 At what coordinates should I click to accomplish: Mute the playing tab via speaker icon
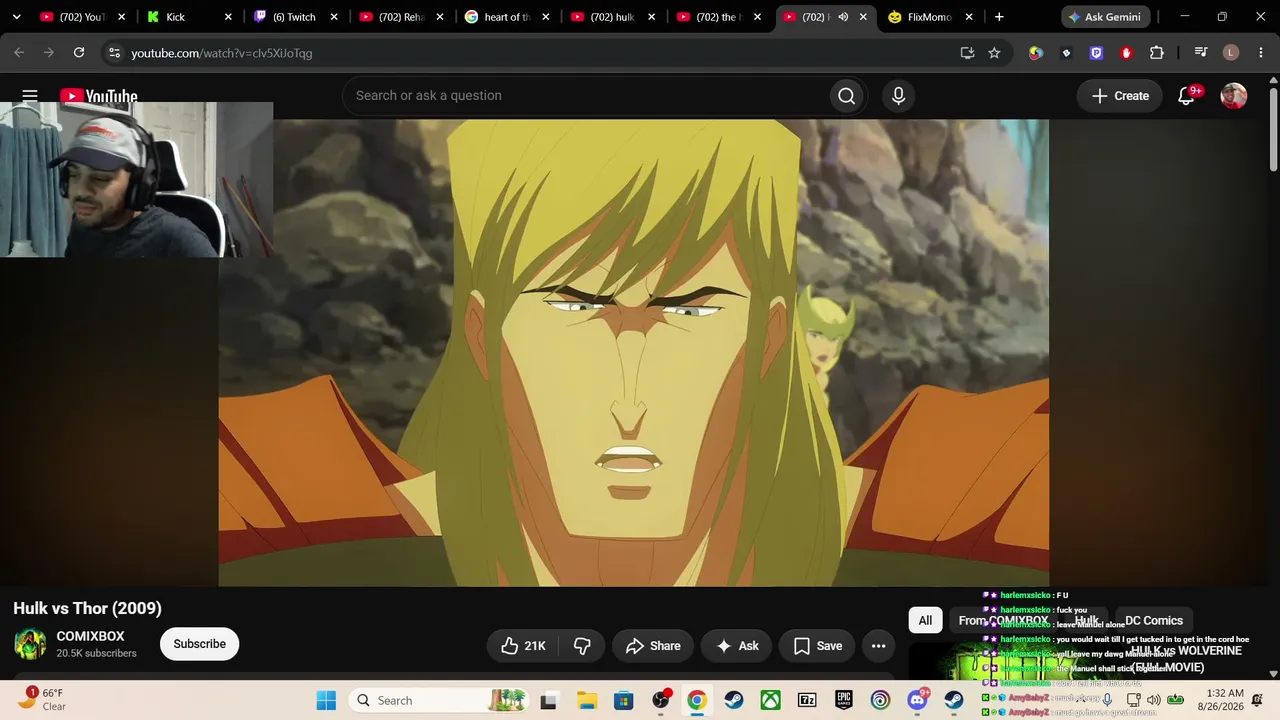[x=843, y=17]
